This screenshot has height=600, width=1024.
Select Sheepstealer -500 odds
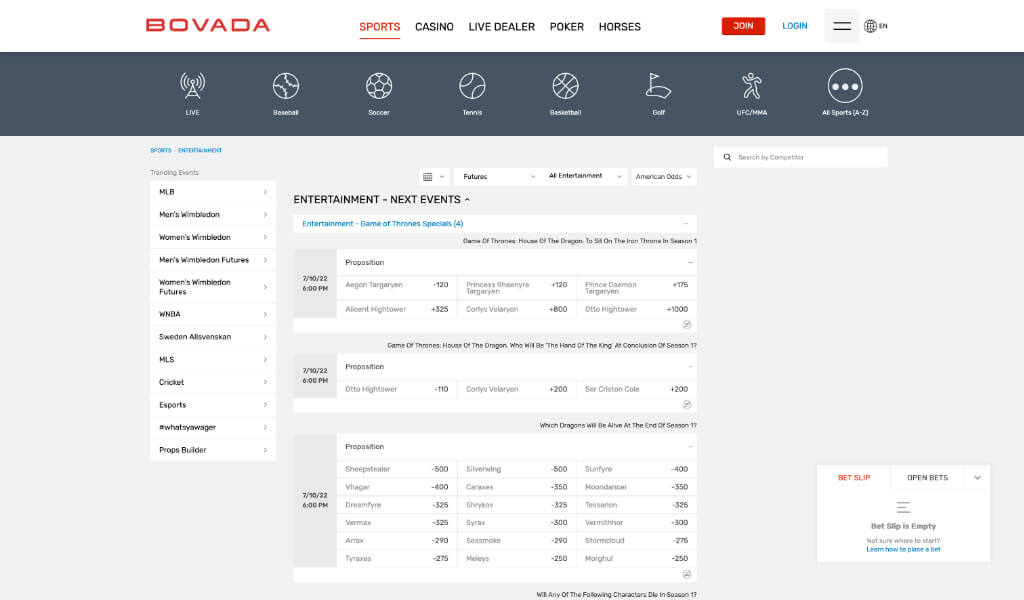396,469
